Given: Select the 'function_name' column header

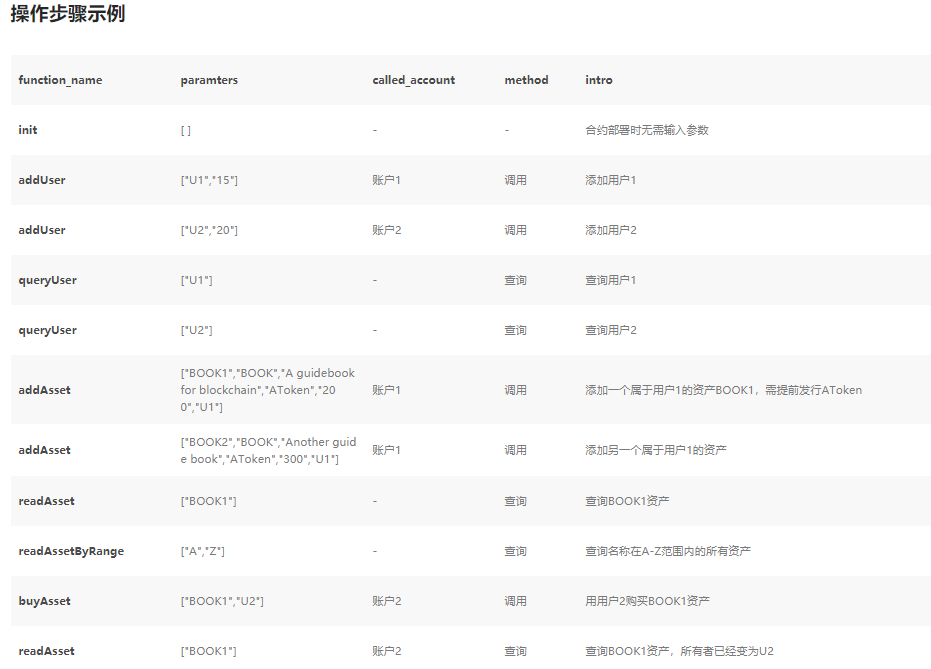Looking at the screenshot, I should click(x=60, y=80).
